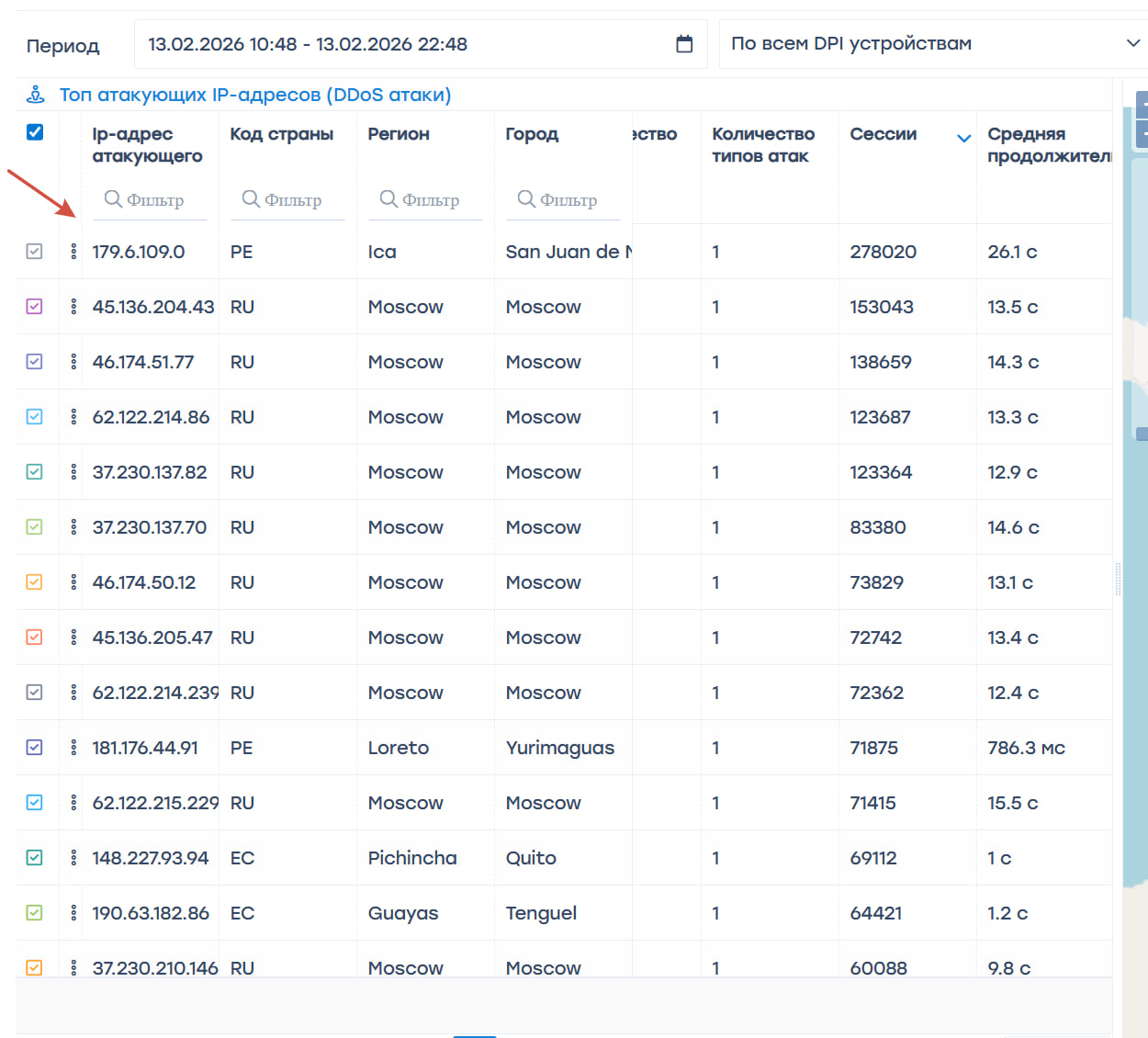
Task: Click the horizontal scrollbar thumb below the table
Action: point(475,1035)
